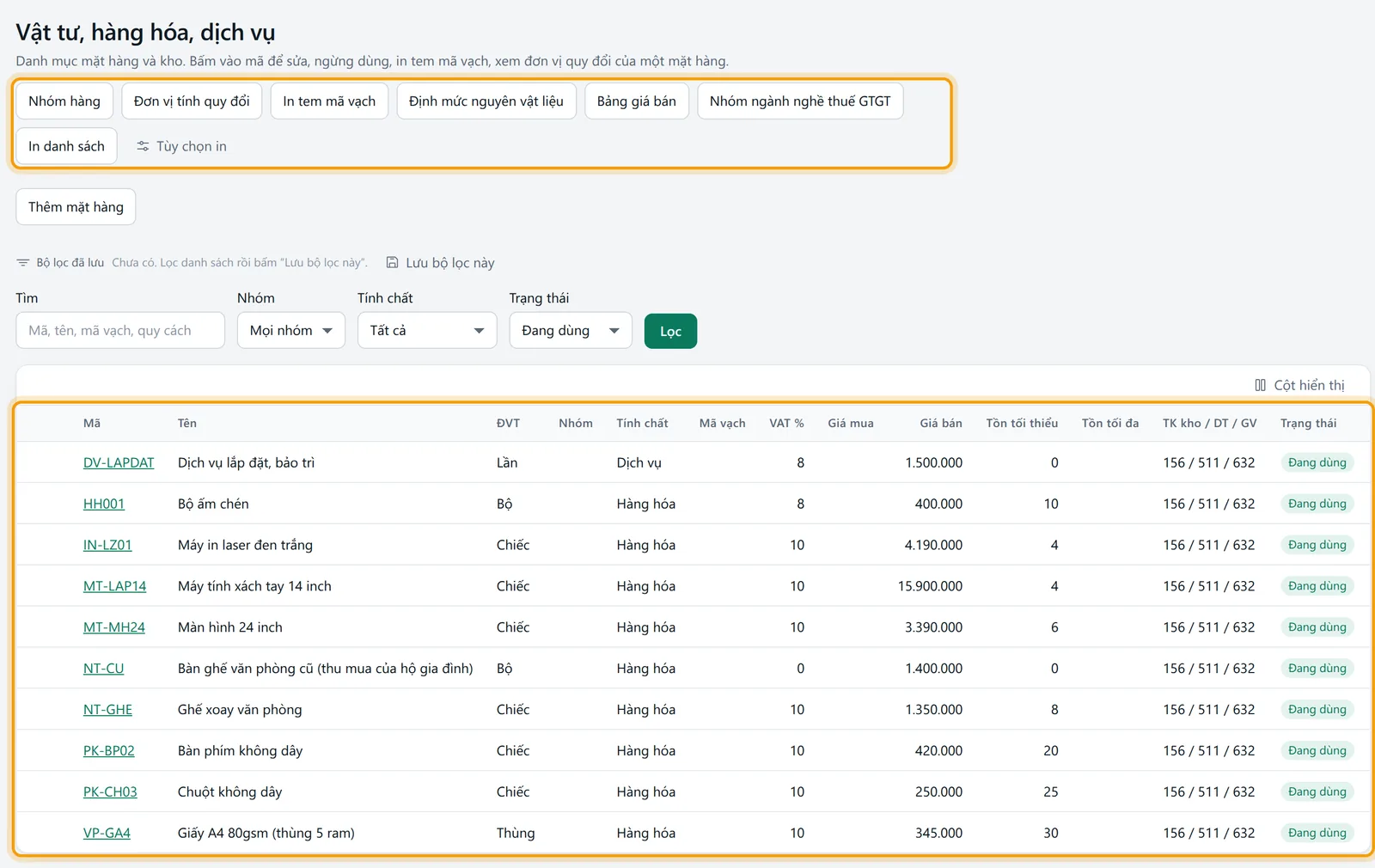Screen dimensions: 1375x868
Task: Open the Bảng giá bán page
Action: [x=637, y=101]
